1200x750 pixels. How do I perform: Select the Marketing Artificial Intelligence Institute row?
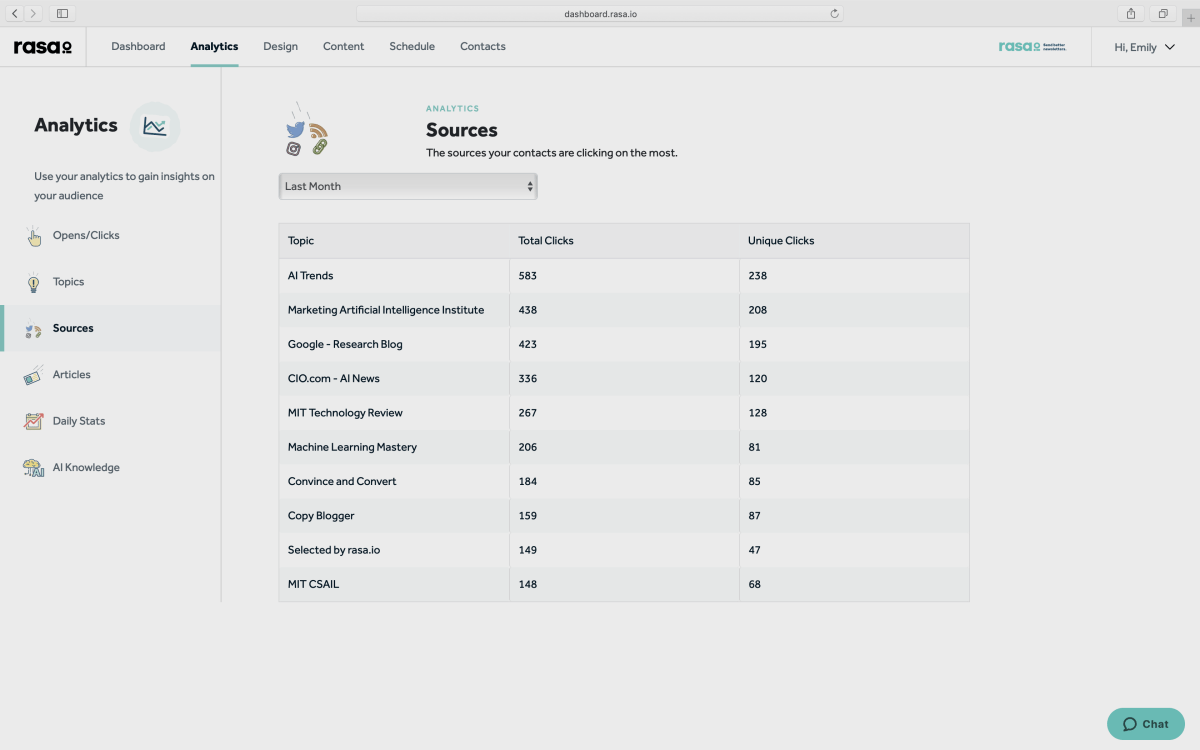pos(624,310)
